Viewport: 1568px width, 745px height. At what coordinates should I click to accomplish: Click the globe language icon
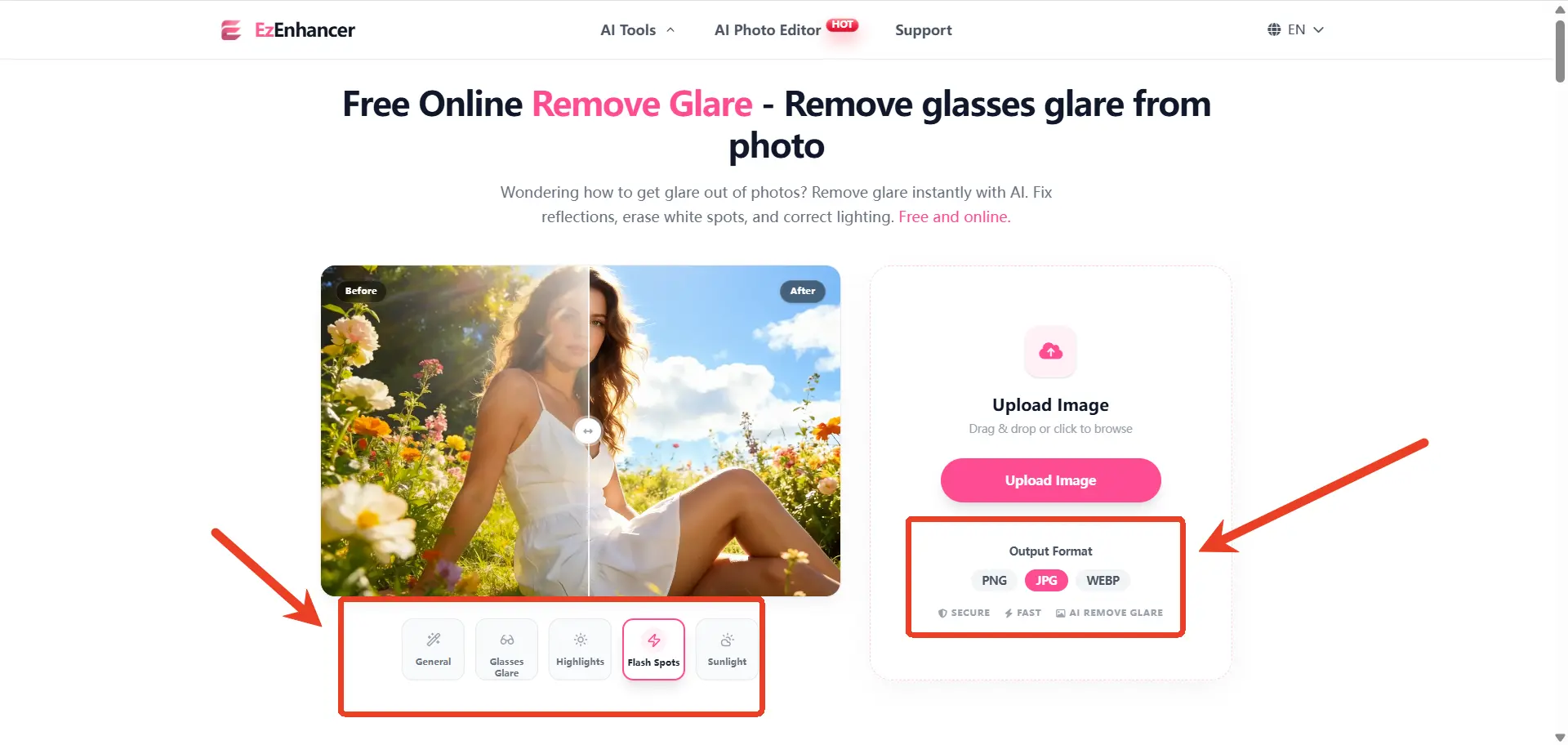pos(1274,29)
